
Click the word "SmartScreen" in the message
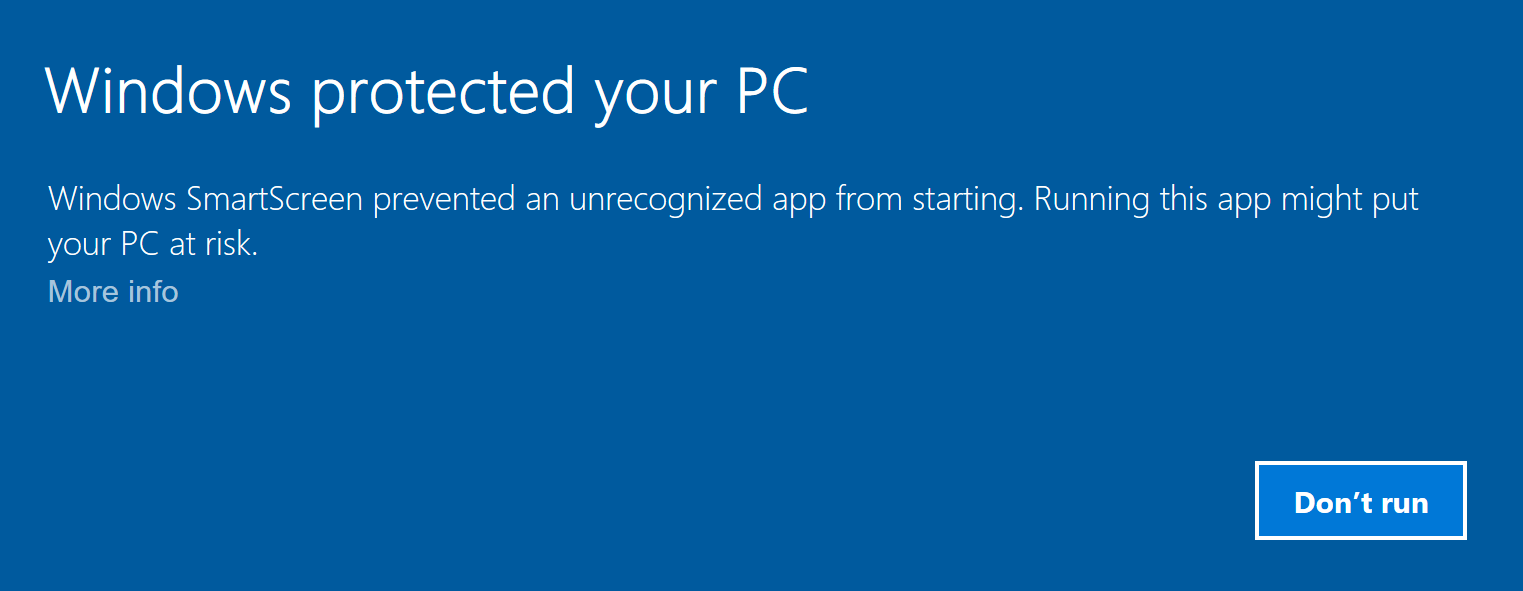[x=274, y=200]
